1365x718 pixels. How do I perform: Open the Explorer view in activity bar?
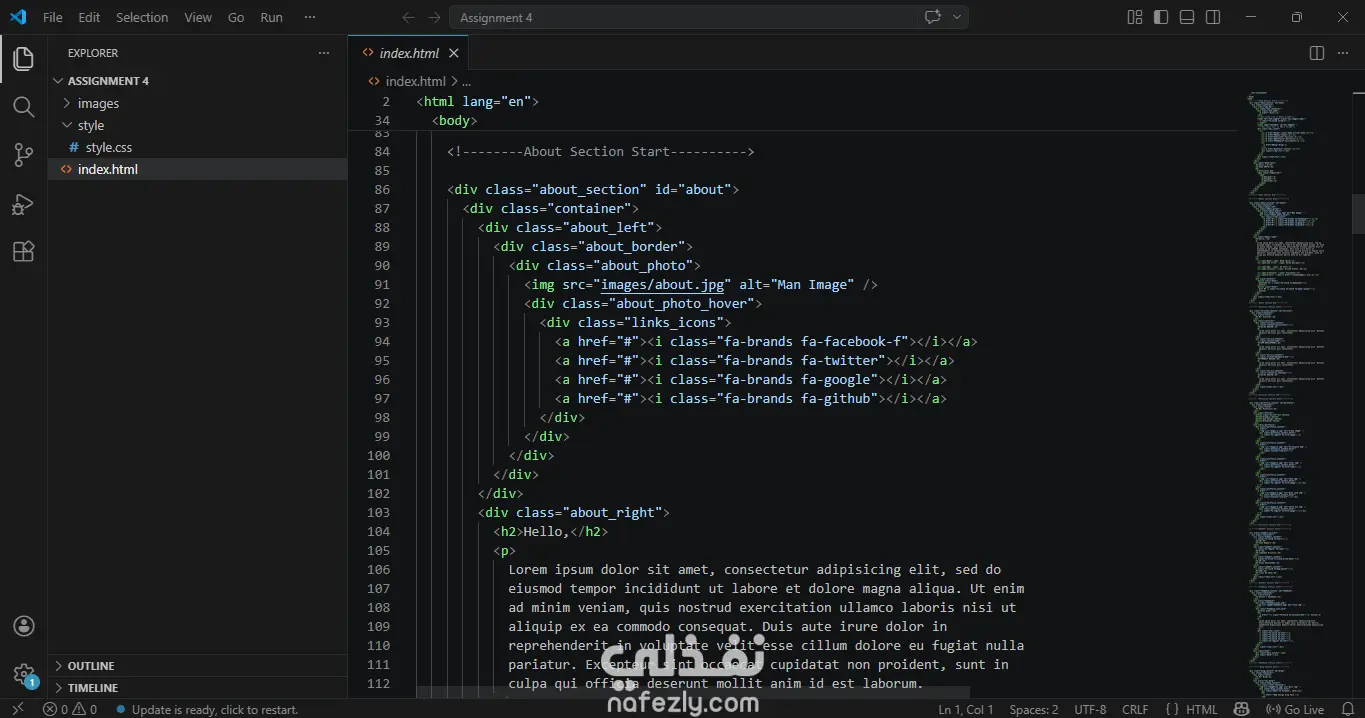23,59
